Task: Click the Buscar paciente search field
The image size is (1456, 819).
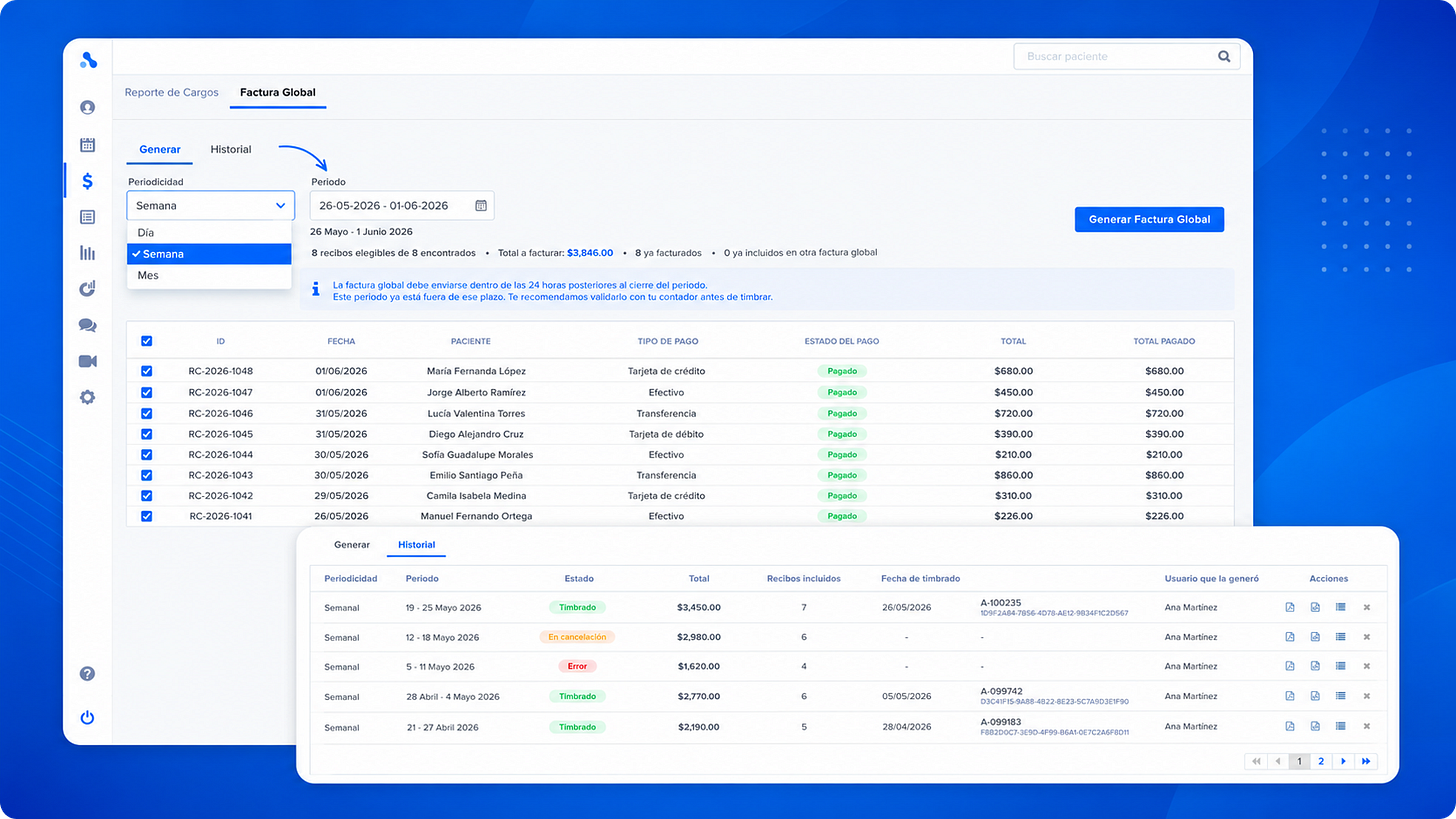Action: [1114, 57]
